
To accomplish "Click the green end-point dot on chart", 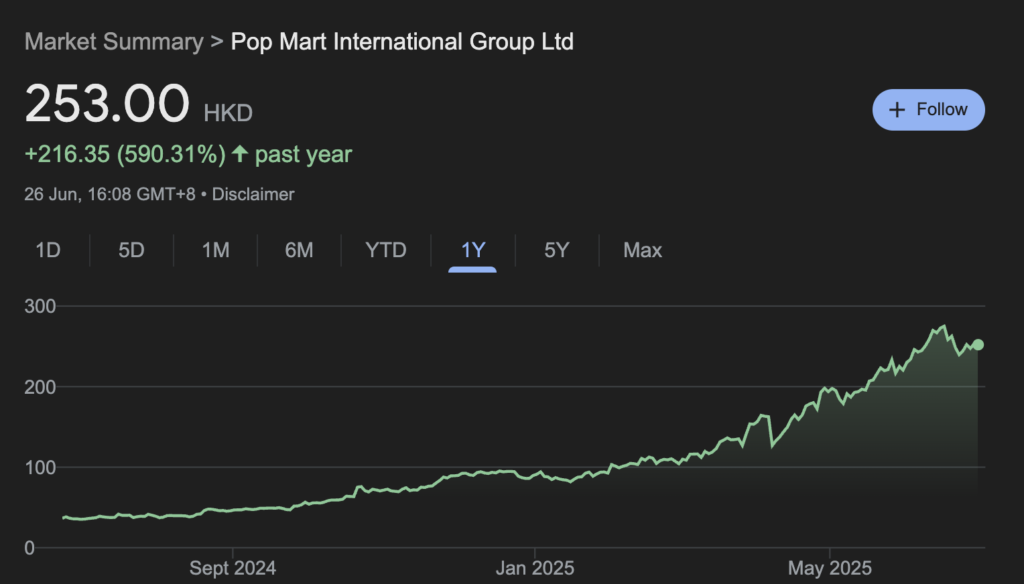I will 978,345.
